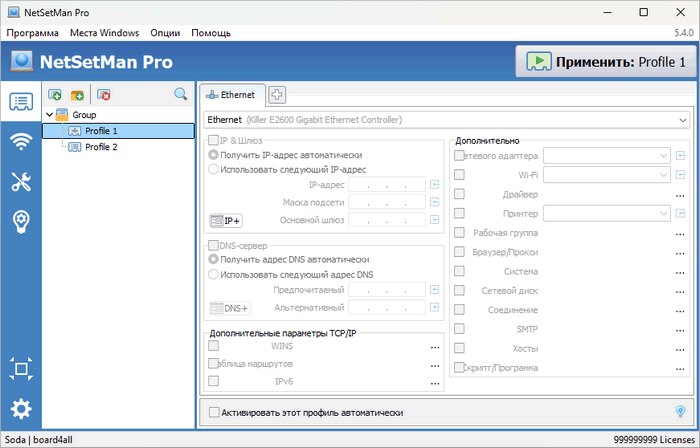Image resolution: width=700 pixels, height=448 pixels.
Task: Click the location pin sidebar icon
Action: tap(21, 222)
